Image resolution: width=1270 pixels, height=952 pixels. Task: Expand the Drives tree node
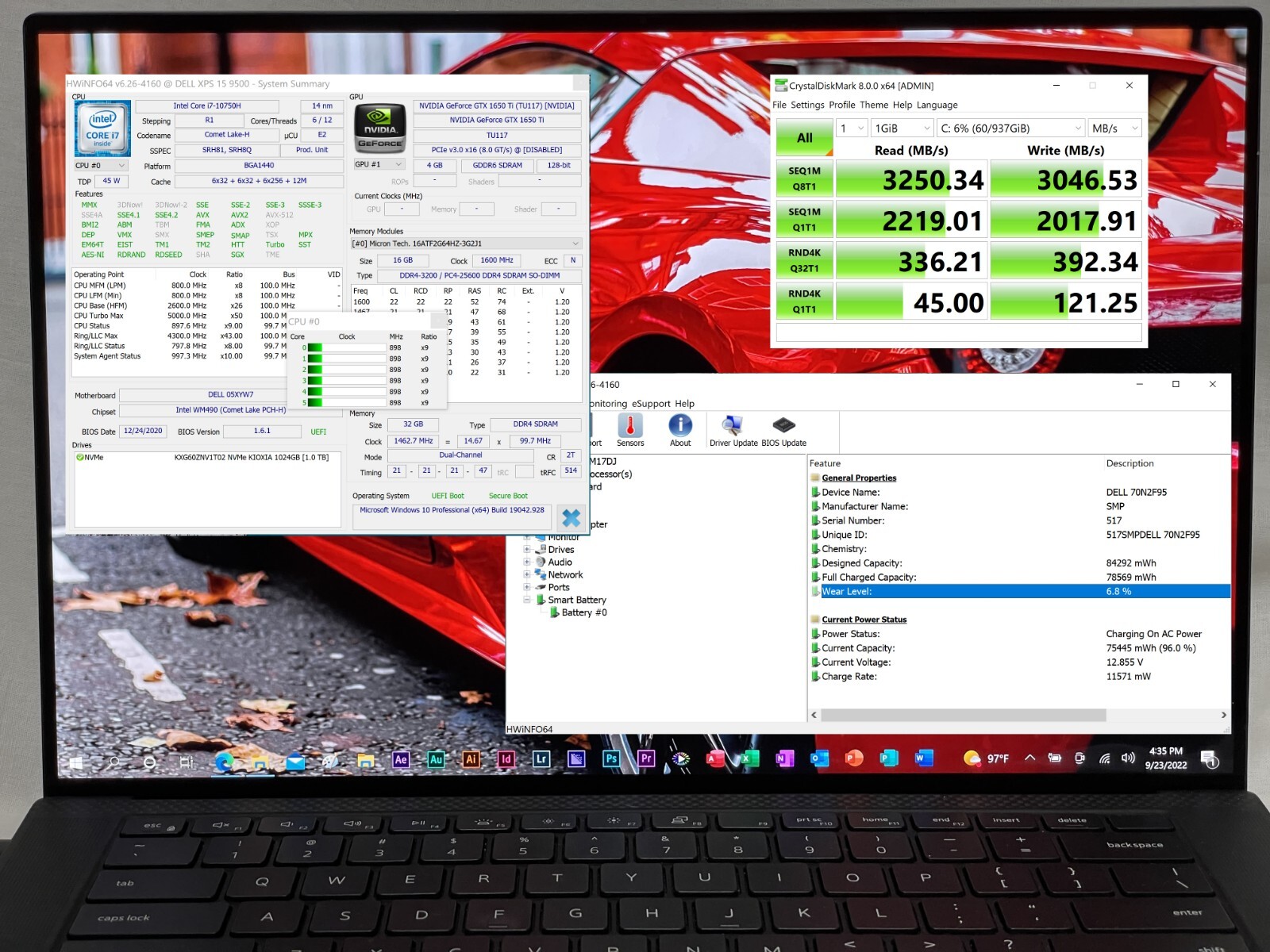click(526, 549)
